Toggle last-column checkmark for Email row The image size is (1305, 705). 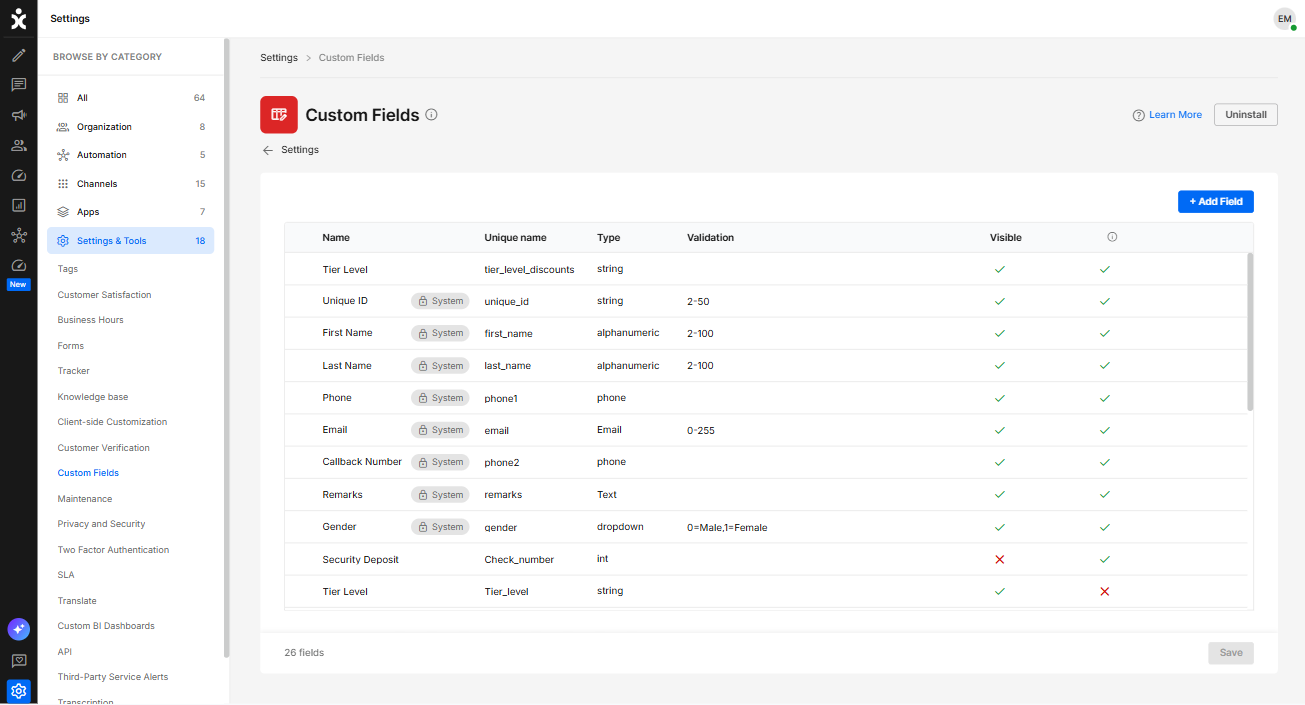(x=1105, y=430)
